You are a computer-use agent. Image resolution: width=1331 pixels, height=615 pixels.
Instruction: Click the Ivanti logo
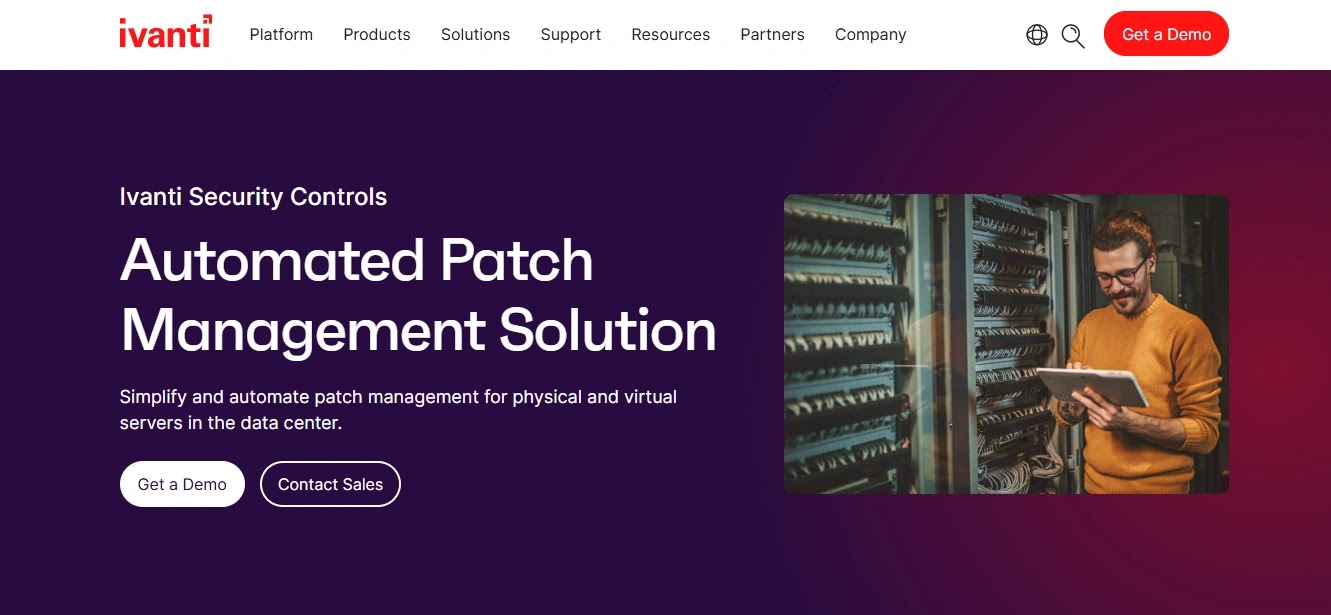165,33
